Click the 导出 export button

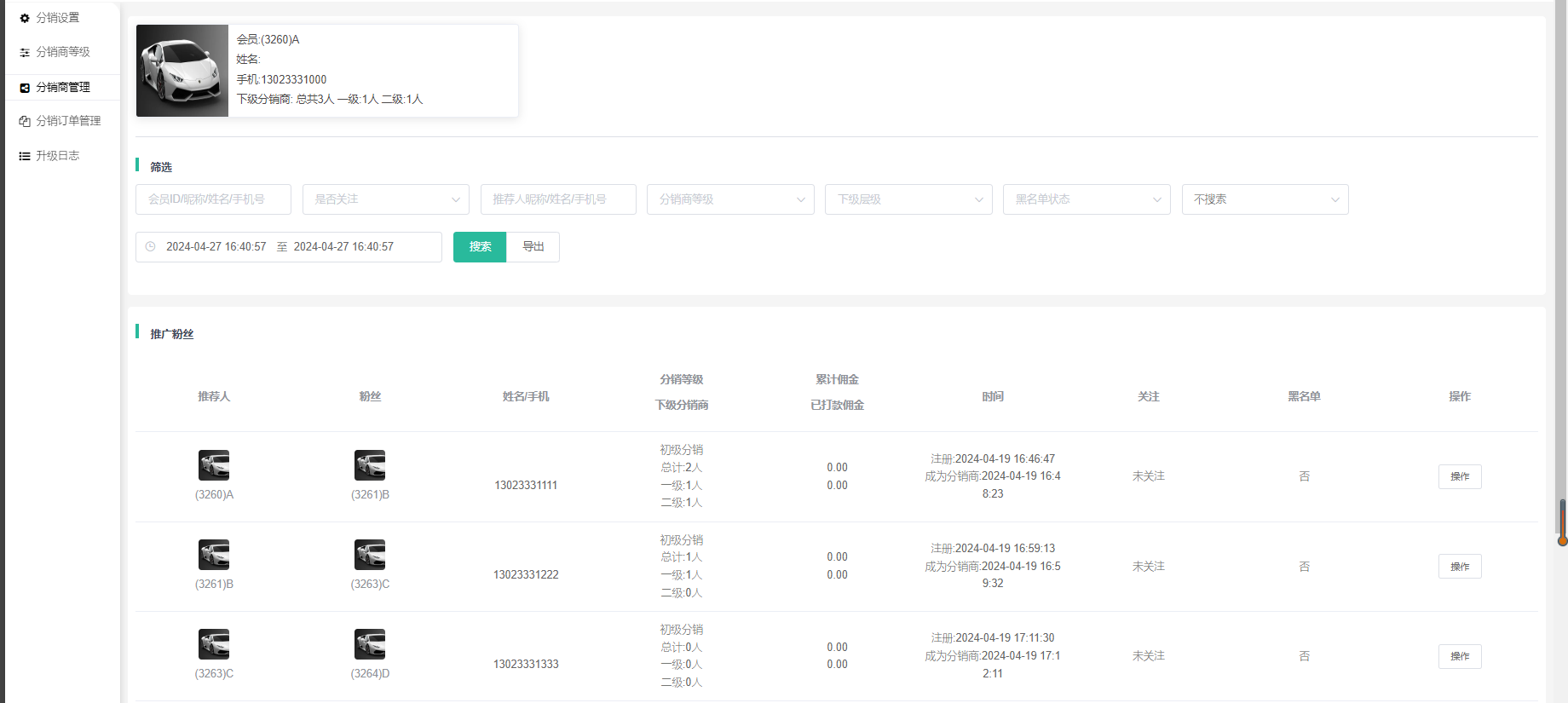[x=533, y=247]
